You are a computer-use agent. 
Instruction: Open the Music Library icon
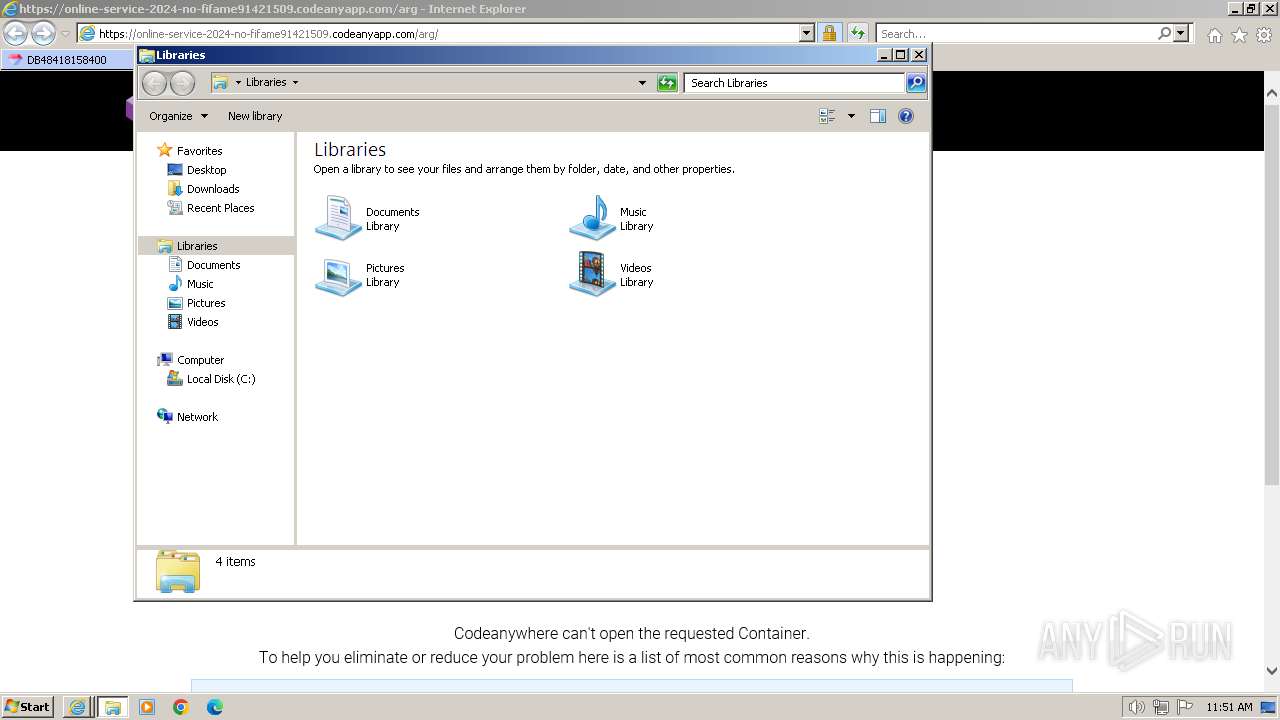tap(592, 218)
